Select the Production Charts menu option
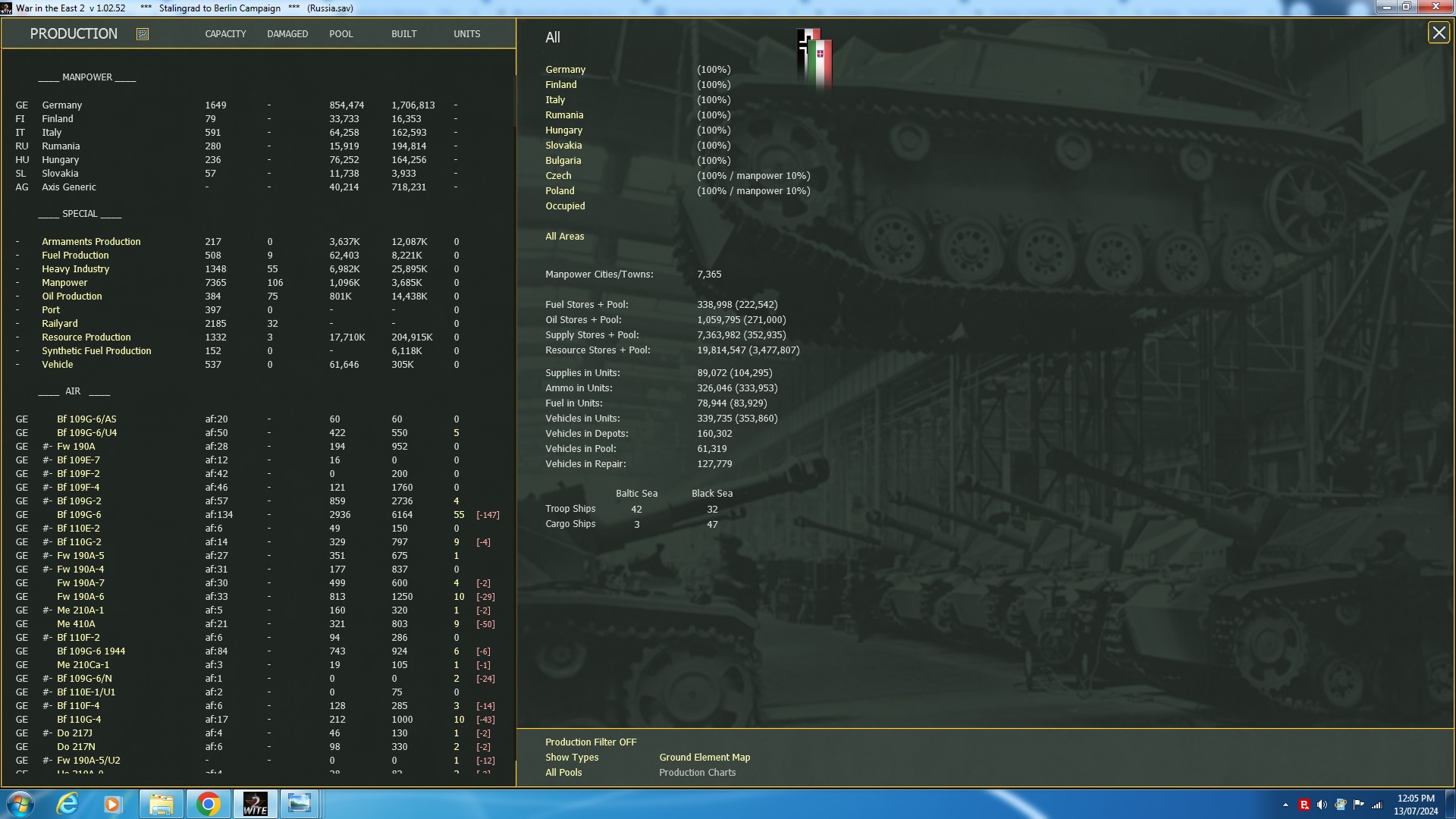 click(x=697, y=772)
